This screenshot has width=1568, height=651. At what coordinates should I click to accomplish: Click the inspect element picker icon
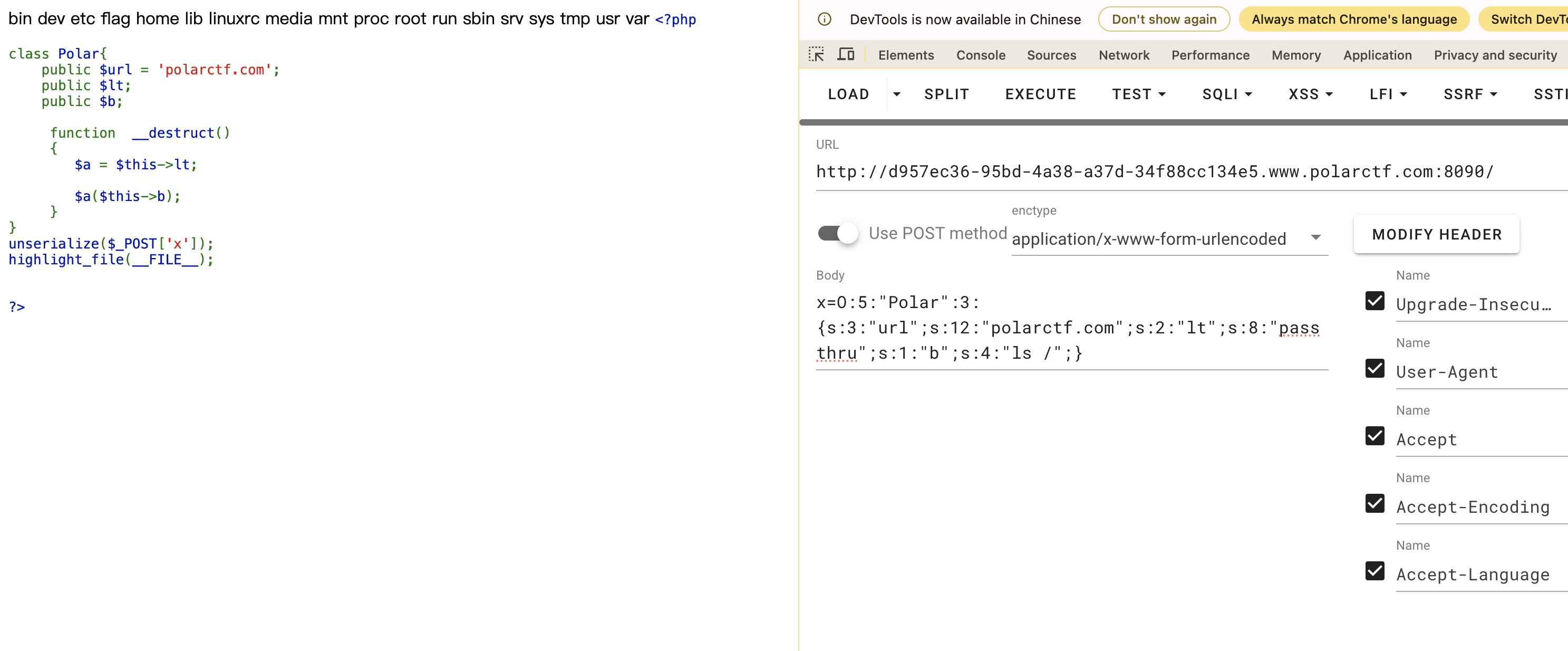point(816,54)
